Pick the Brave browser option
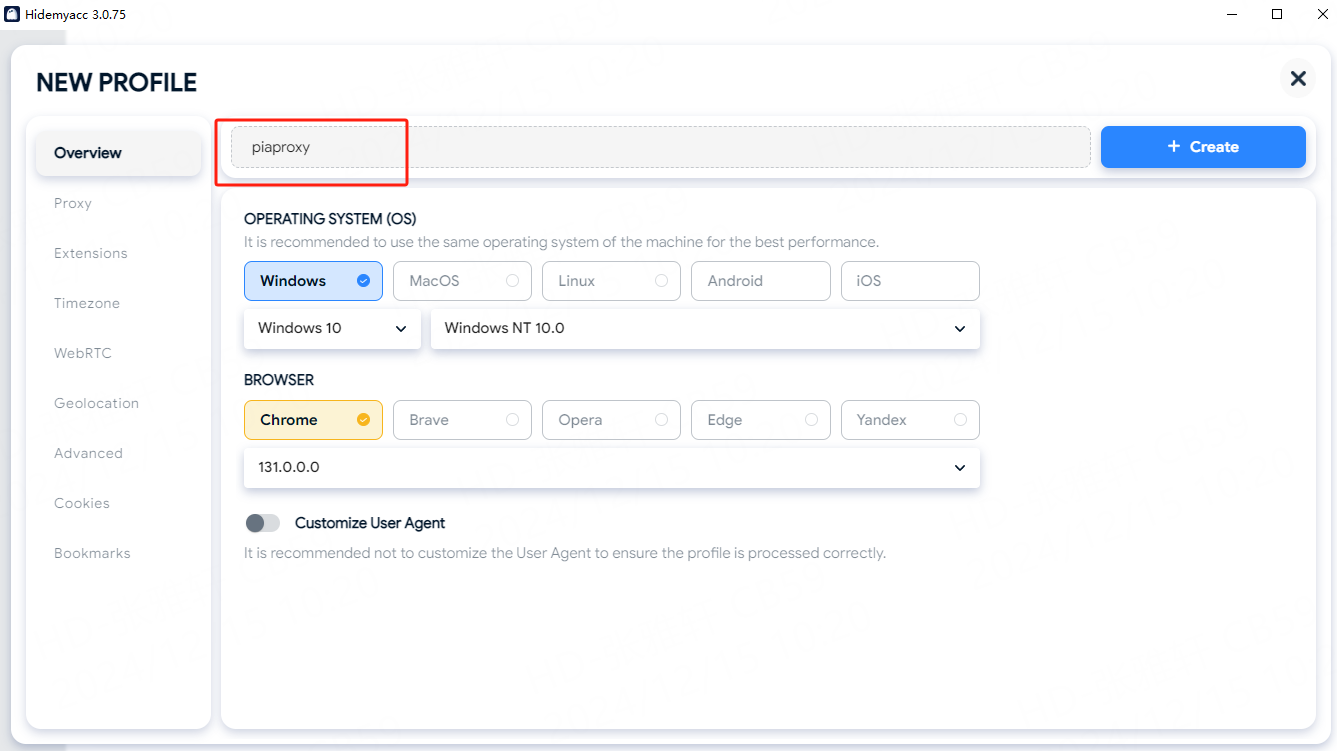 click(x=462, y=420)
